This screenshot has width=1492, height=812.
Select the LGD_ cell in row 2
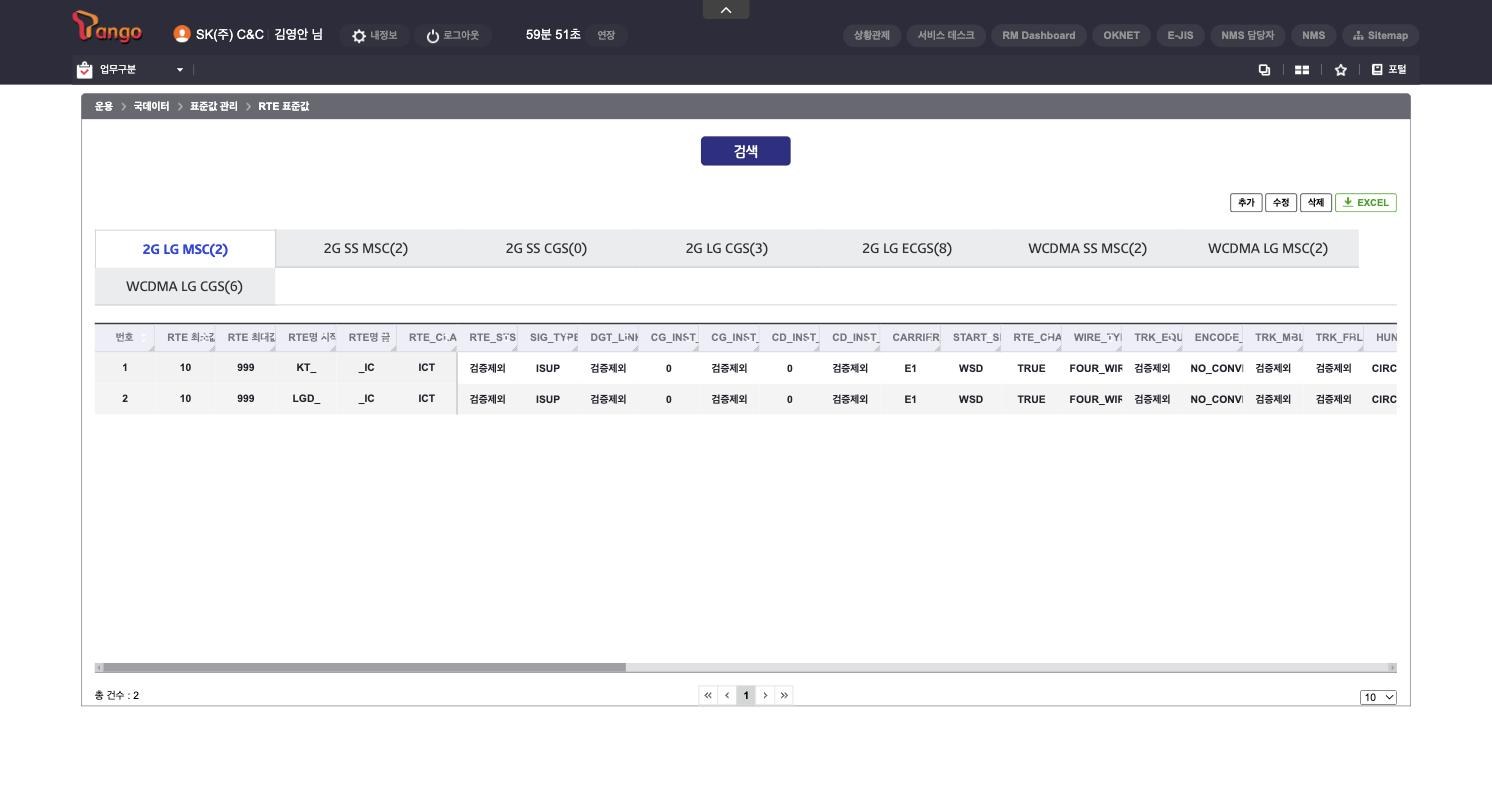click(x=306, y=399)
